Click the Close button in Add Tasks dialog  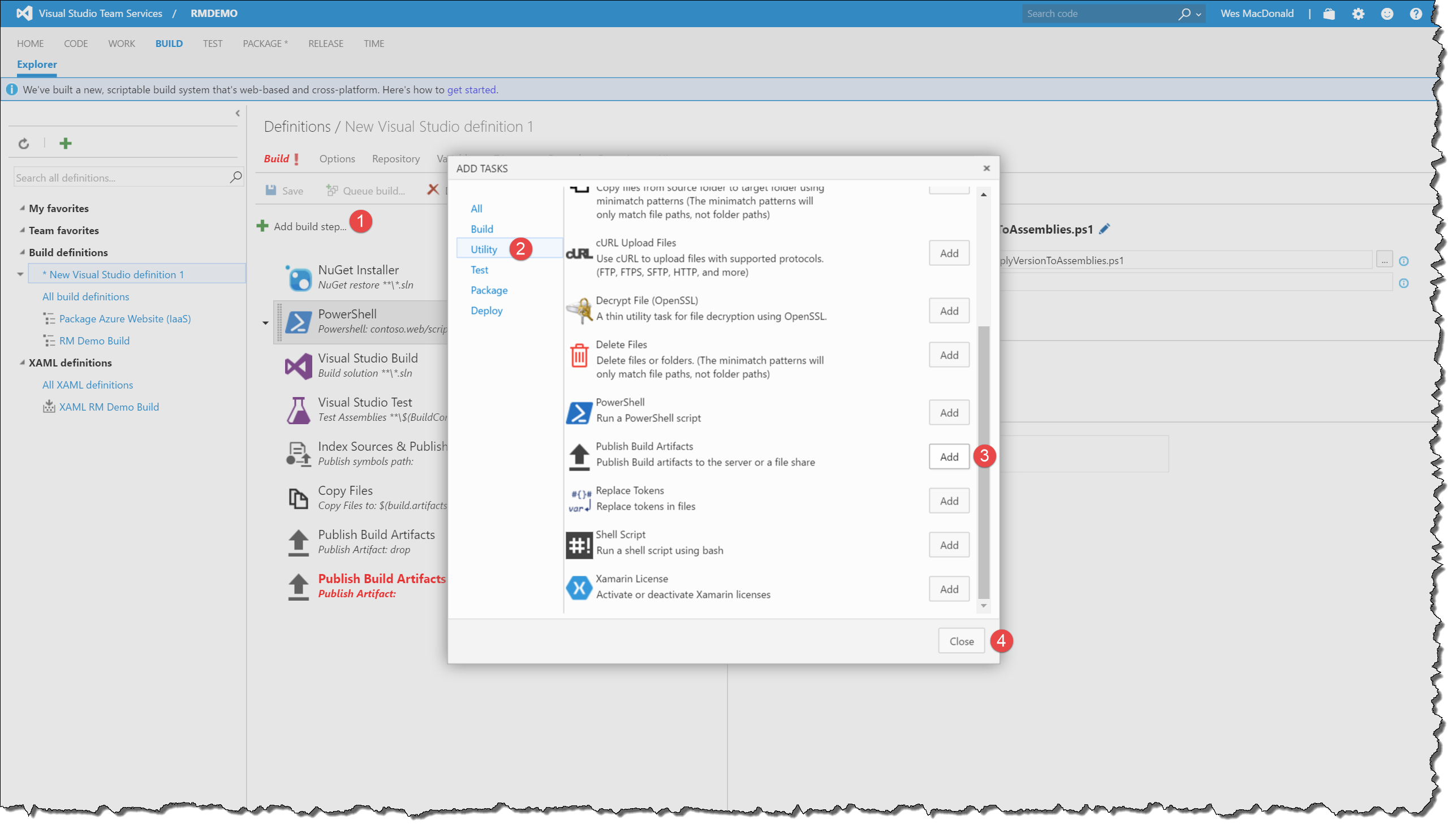click(x=960, y=641)
